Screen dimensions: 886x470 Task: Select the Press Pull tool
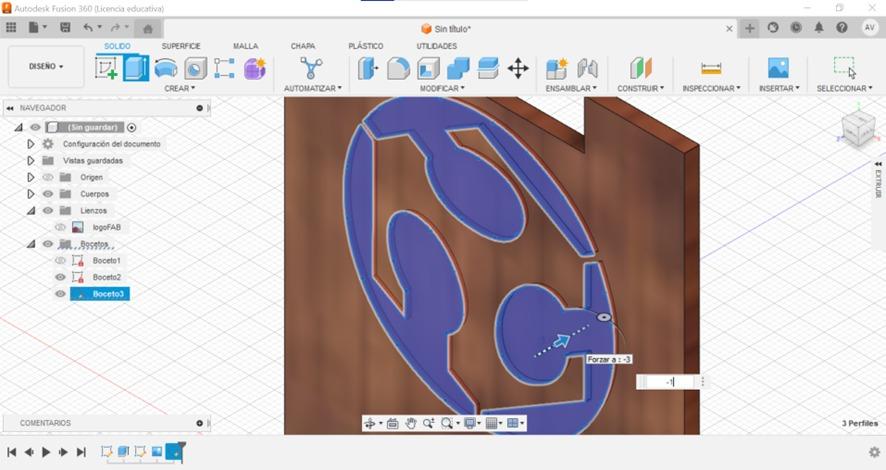pyautogui.click(x=368, y=68)
